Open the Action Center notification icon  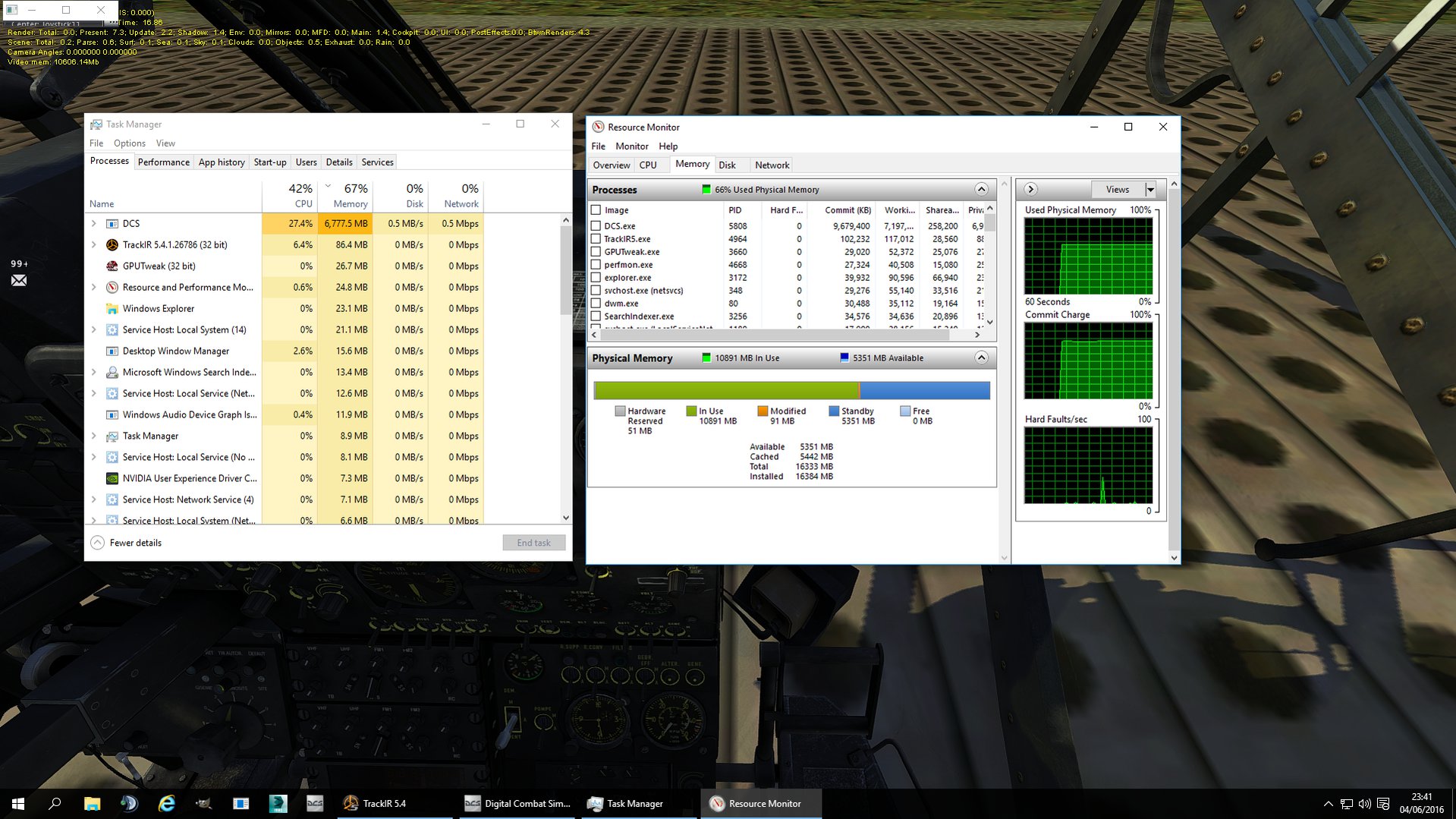[1382, 804]
